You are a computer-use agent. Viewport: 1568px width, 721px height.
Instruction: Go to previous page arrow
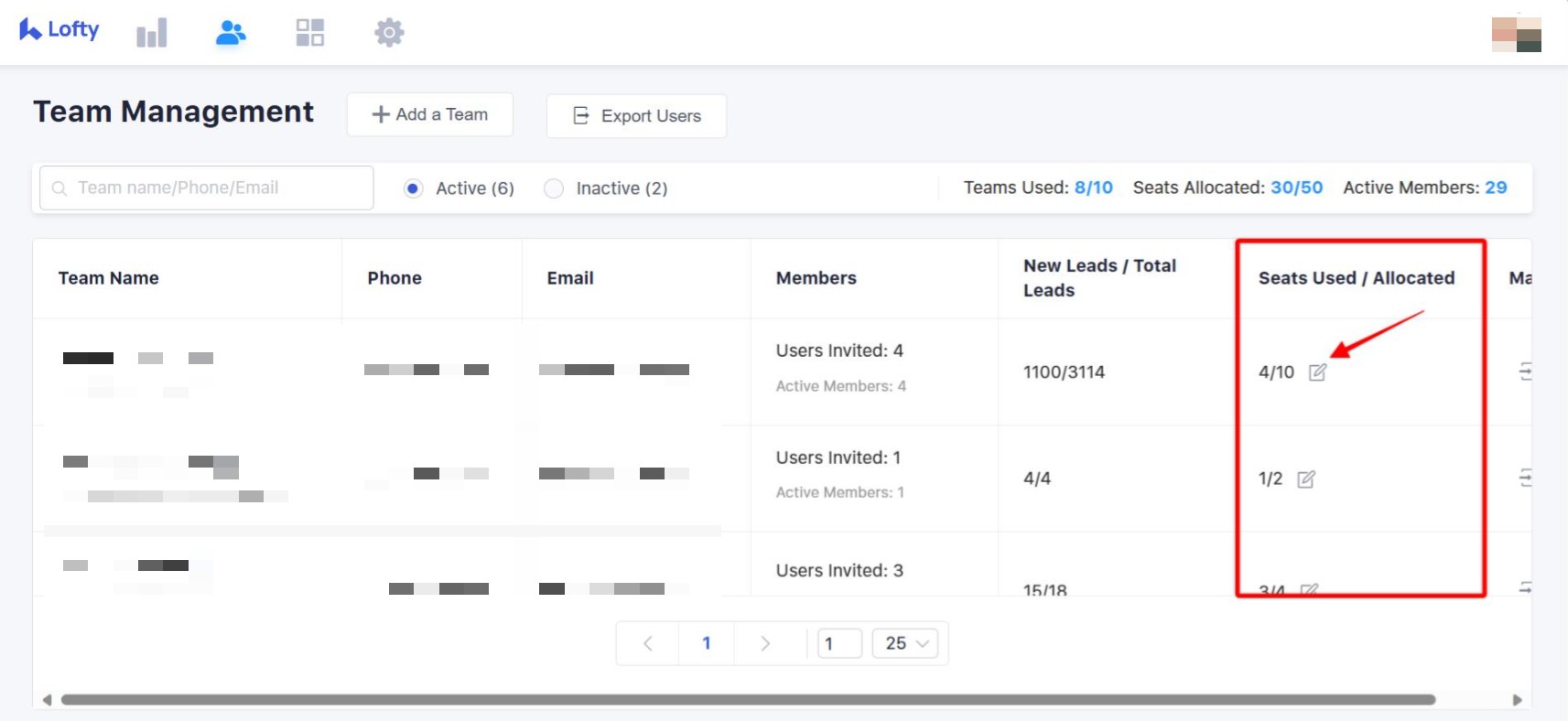click(x=648, y=643)
